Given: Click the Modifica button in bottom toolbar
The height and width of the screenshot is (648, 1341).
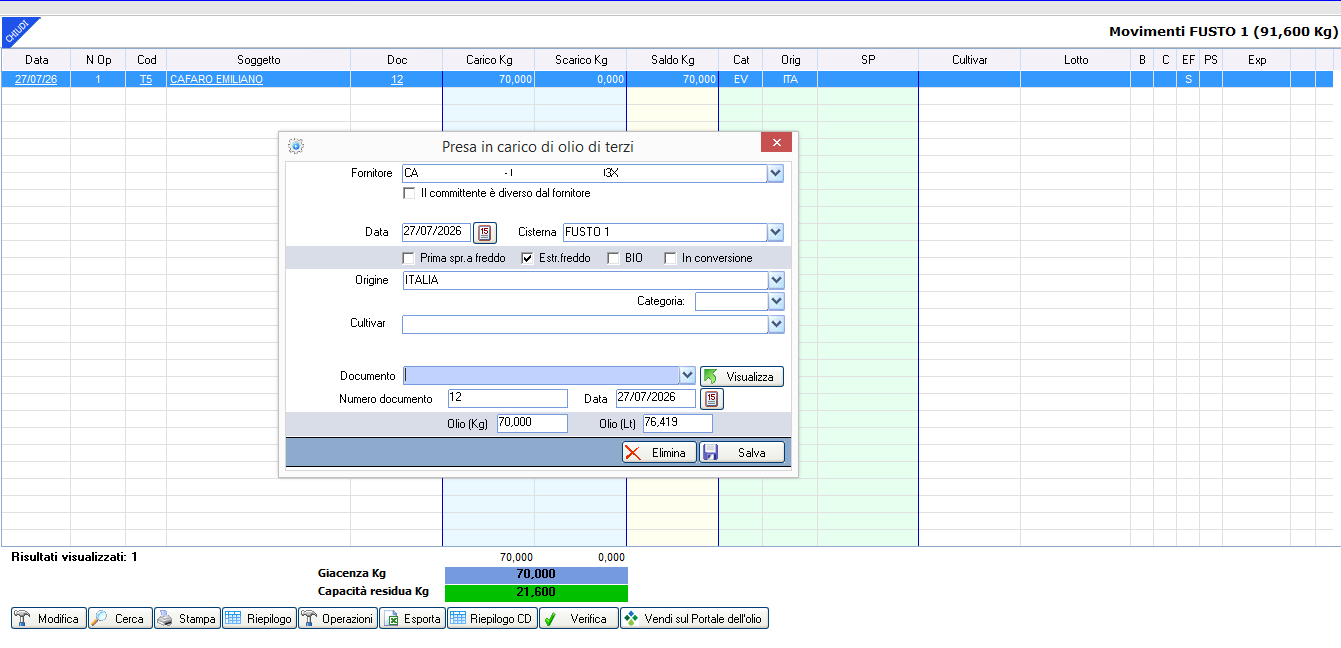Looking at the screenshot, I should tap(49, 619).
